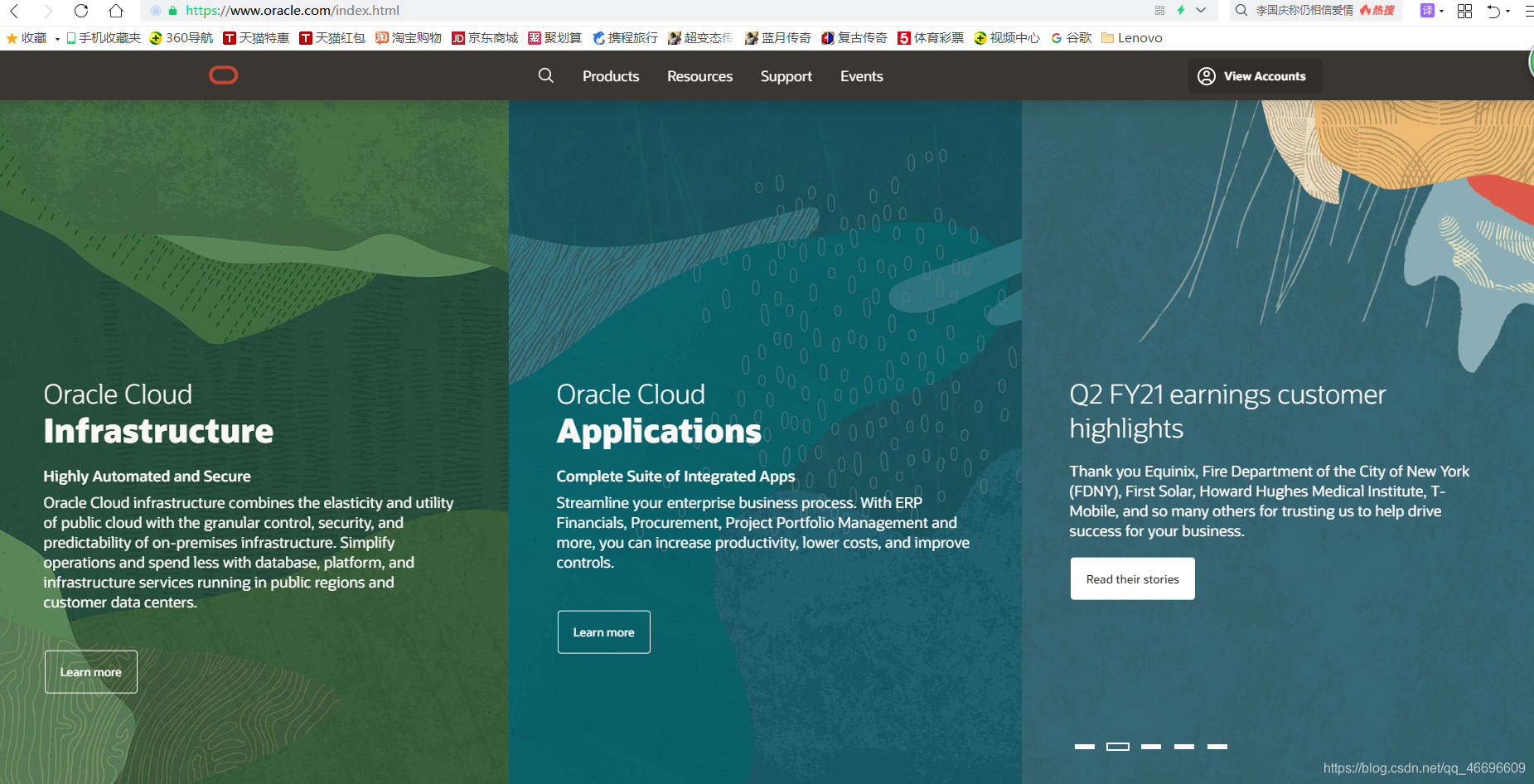
Task: Select the third carousel slide indicator
Action: coord(1151,747)
